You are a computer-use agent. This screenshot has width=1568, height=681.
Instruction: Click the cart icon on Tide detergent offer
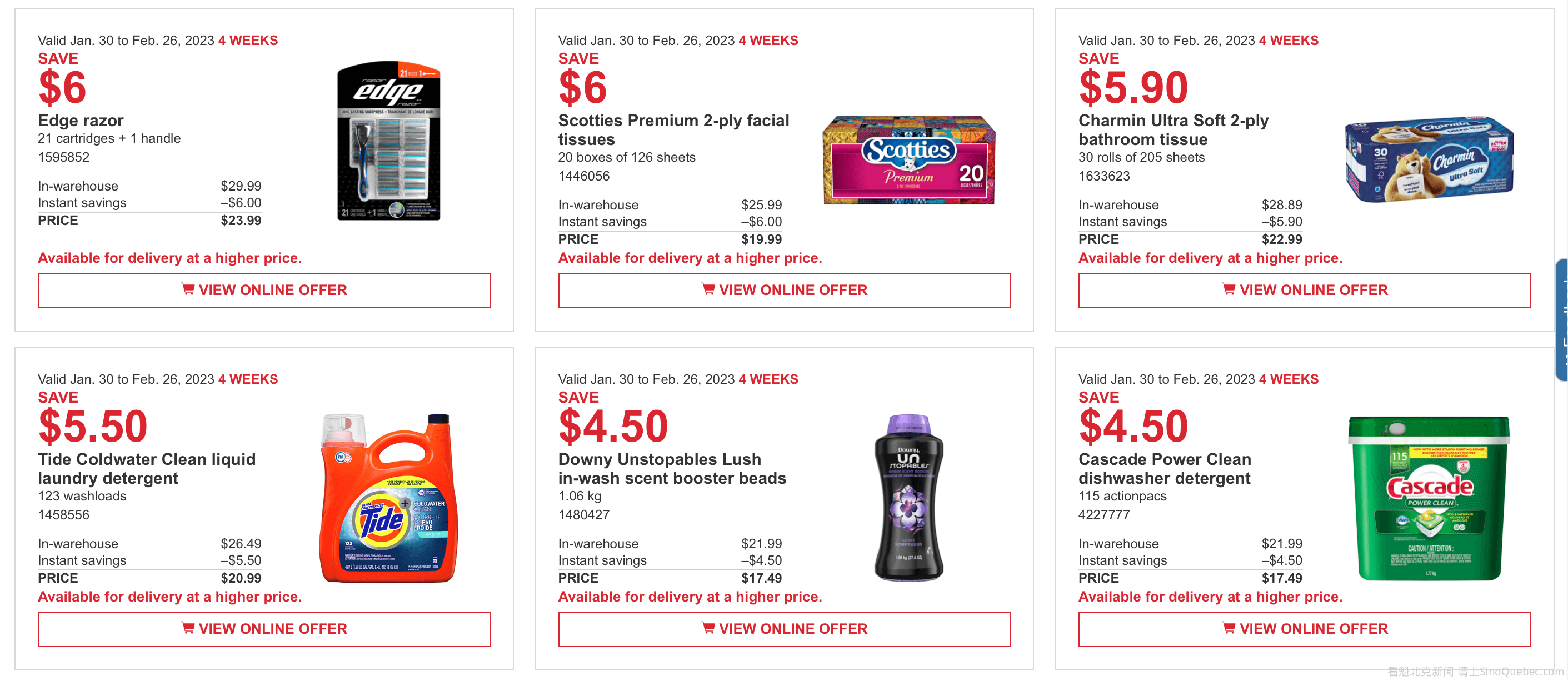click(187, 628)
